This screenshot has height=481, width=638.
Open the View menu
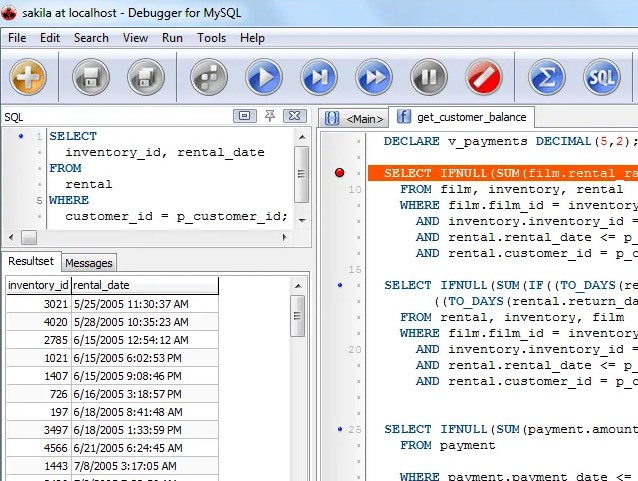pos(135,38)
